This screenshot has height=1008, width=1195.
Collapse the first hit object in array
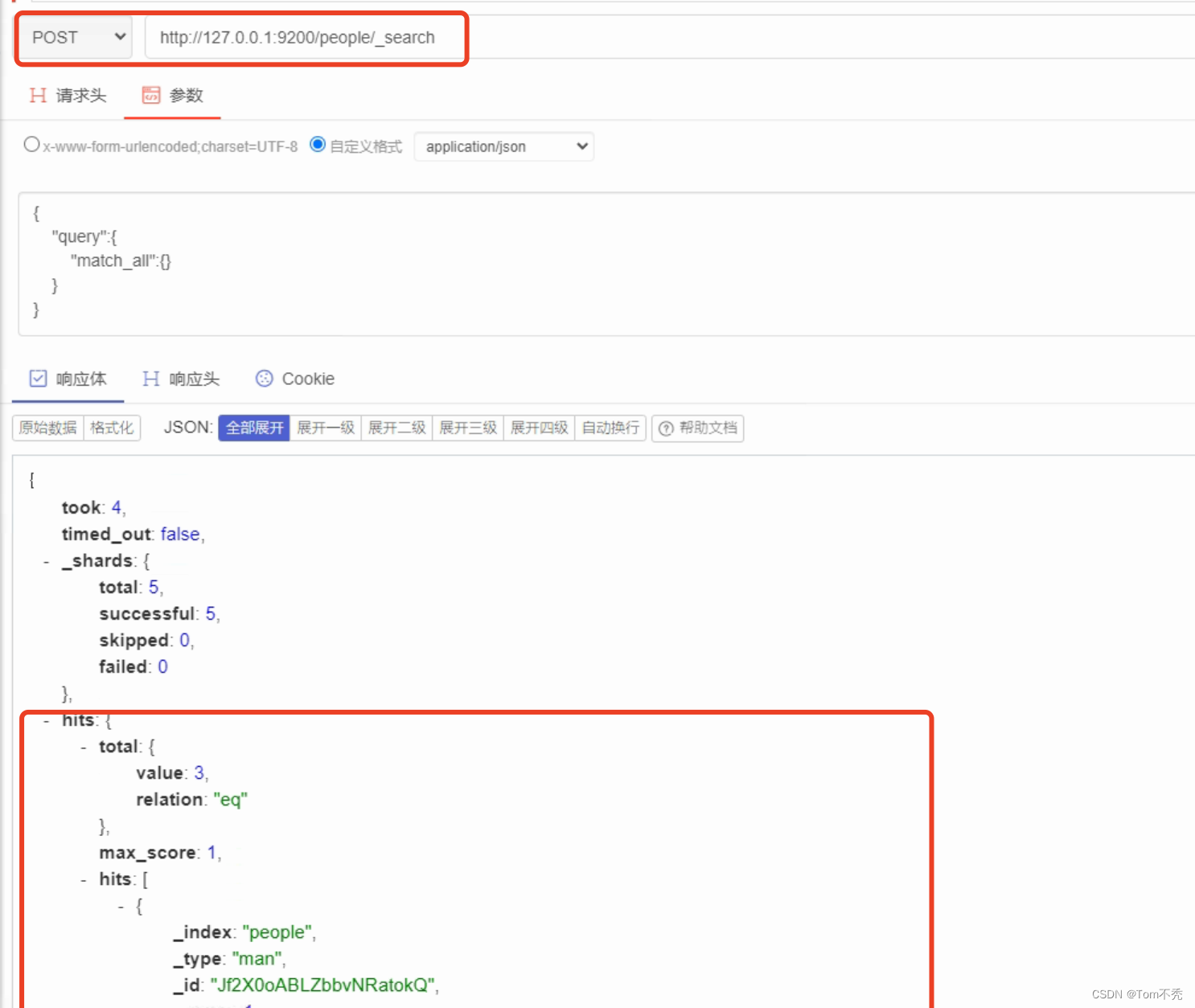121,906
